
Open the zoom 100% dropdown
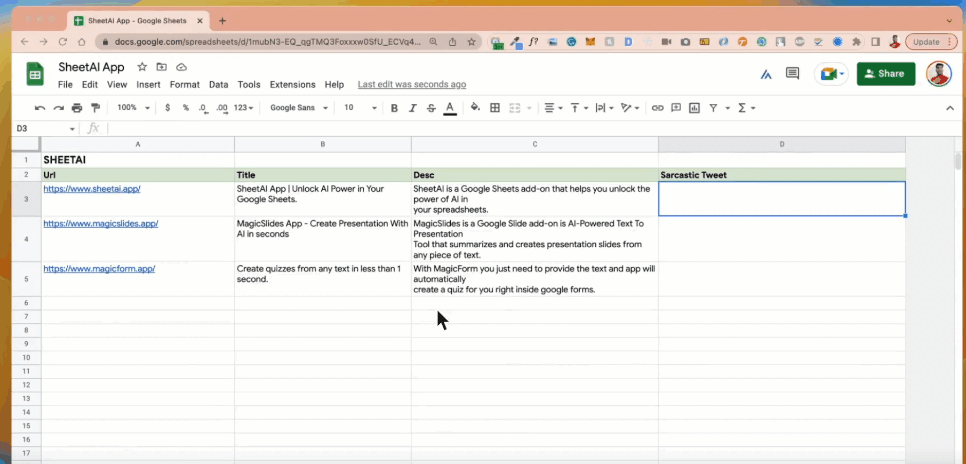coord(133,108)
